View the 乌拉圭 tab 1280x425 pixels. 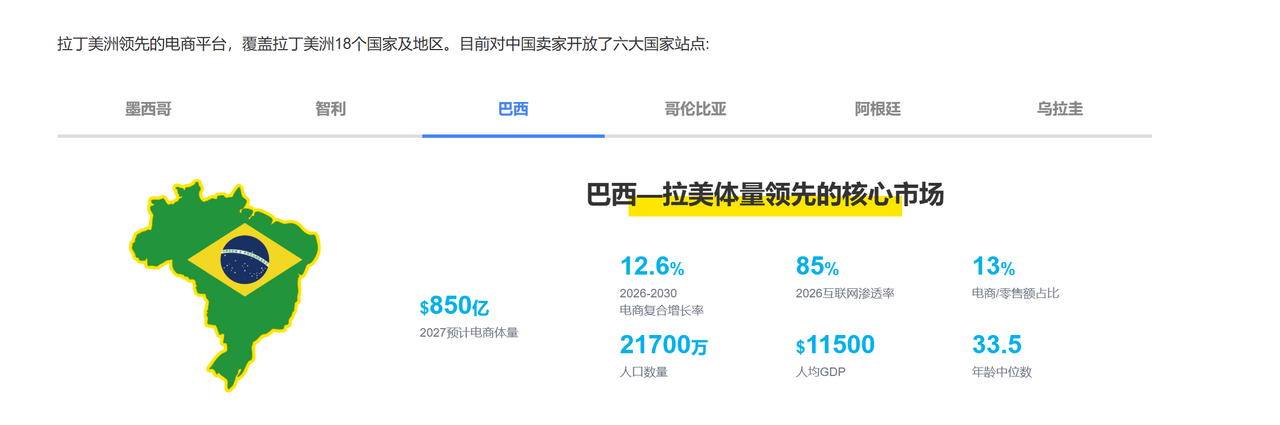pyautogui.click(x=1060, y=109)
